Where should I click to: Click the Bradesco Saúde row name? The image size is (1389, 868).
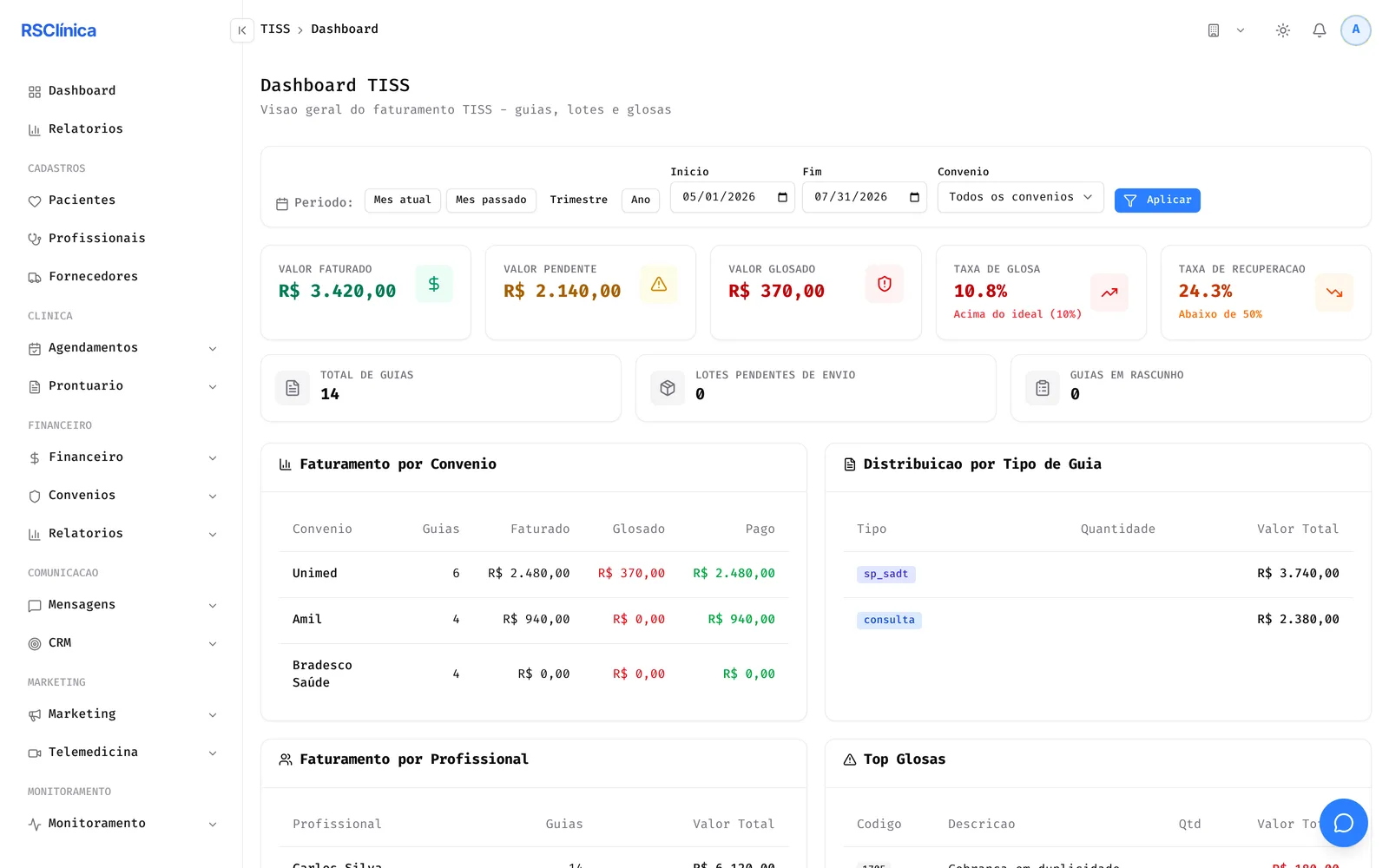coord(322,674)
